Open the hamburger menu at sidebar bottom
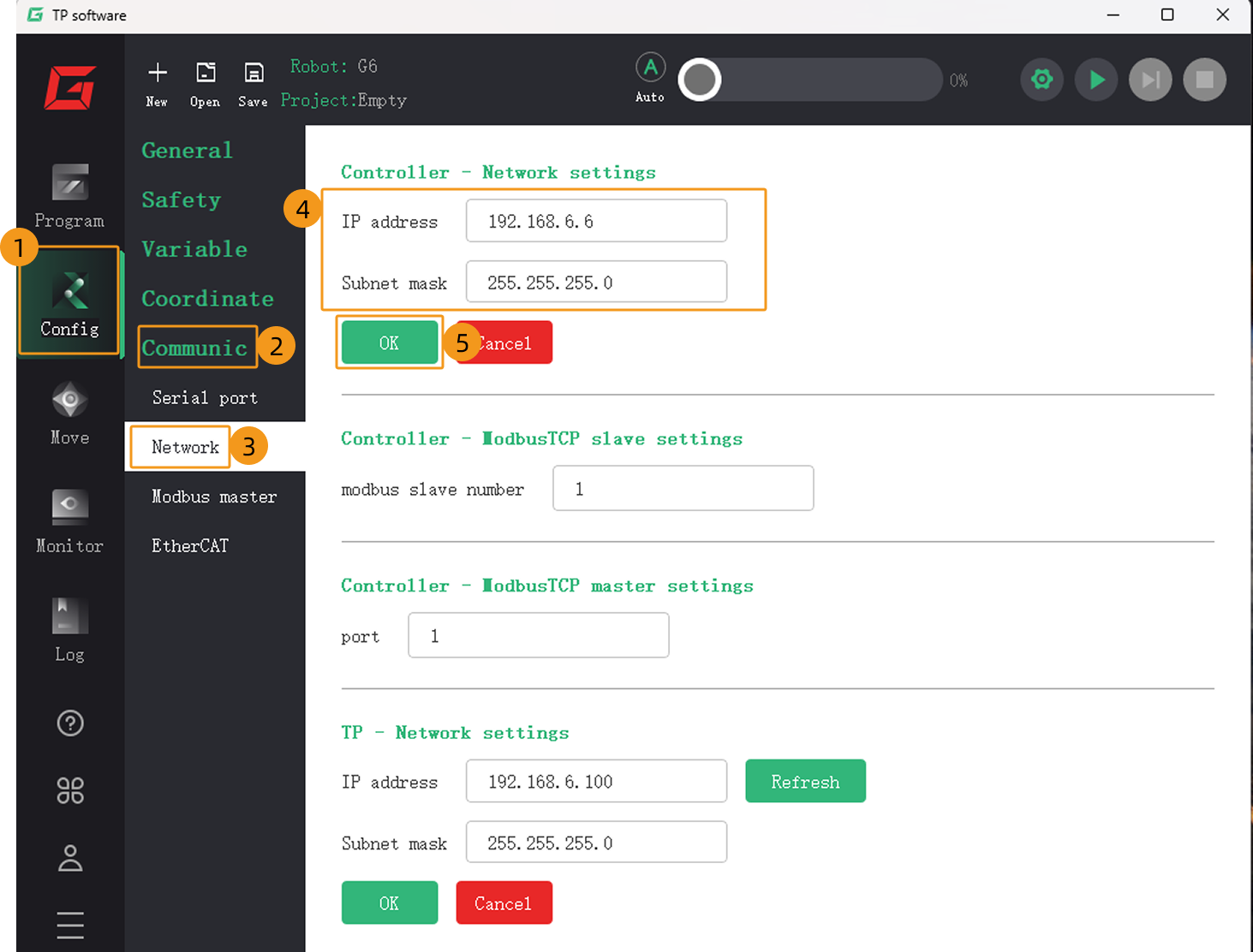The height and width of the screenshot is (952, 1253). 70,925
